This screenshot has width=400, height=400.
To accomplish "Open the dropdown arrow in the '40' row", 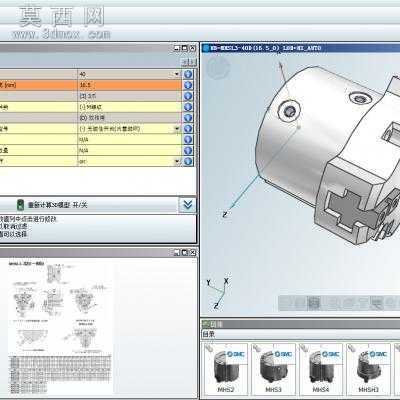I will coord(177,74).
